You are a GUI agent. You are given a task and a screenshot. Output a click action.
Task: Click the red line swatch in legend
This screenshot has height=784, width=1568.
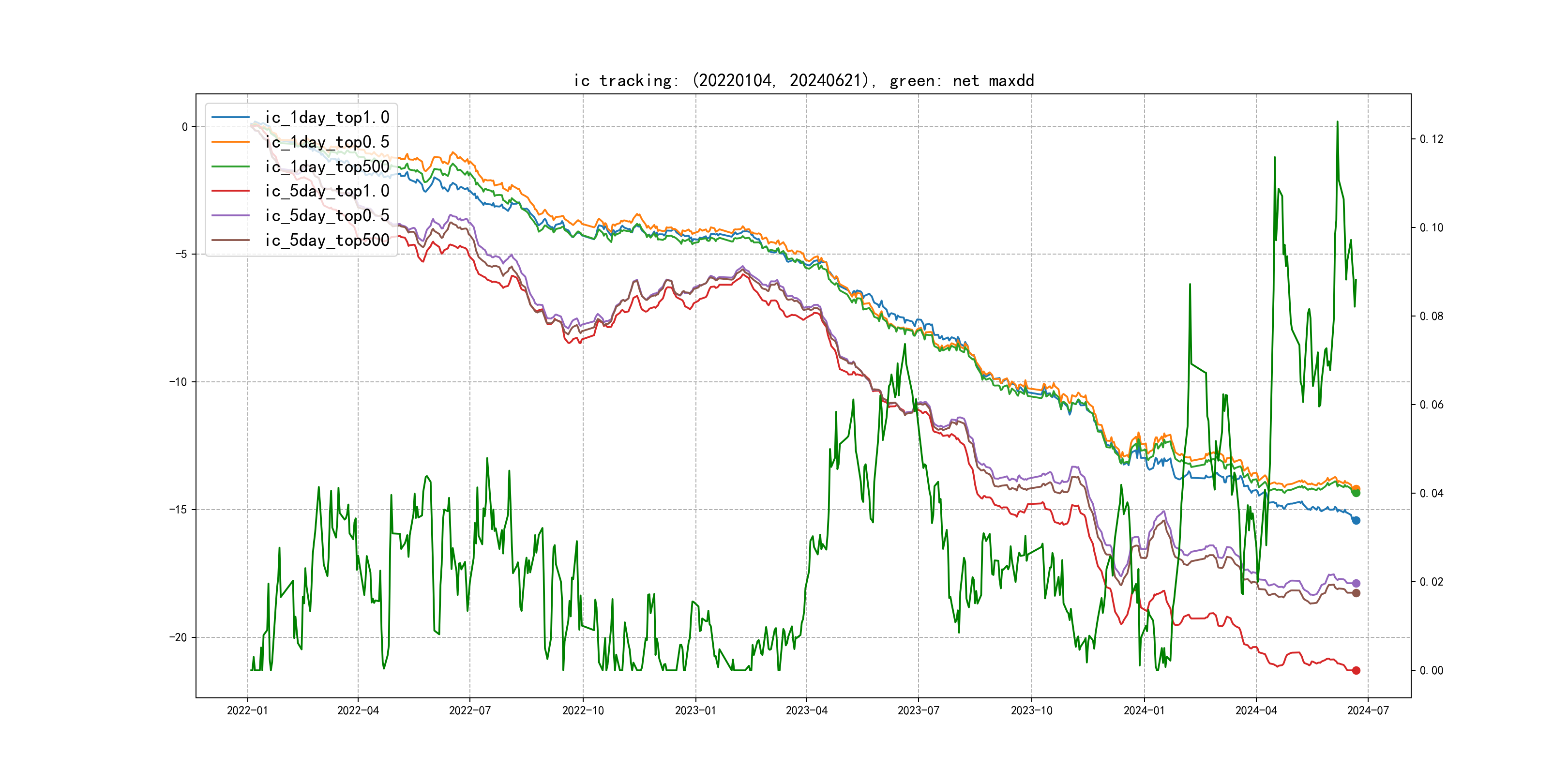click(x=230, y=191)
